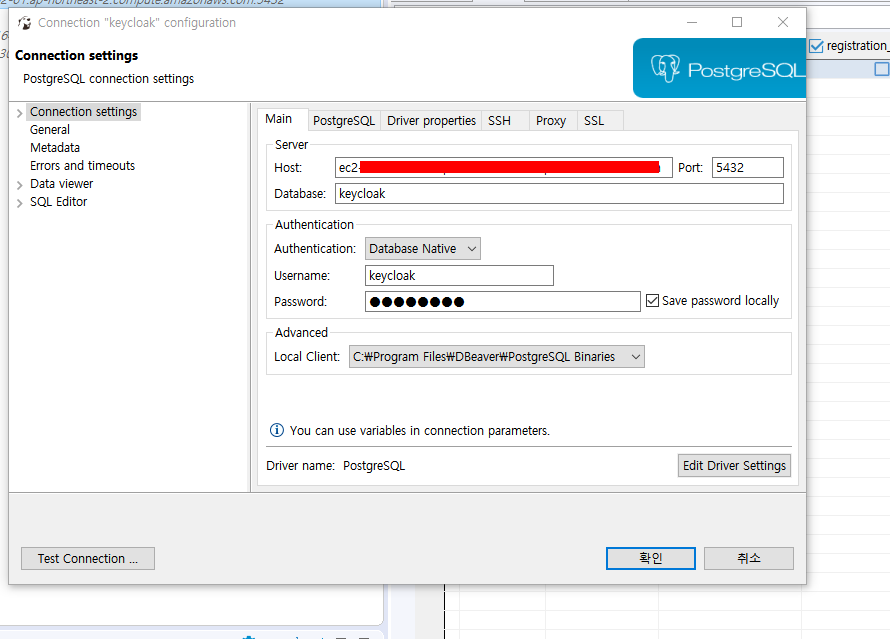Image resolution: width=890 pixels, height=639 pixels.
Task: Click the Test Connection button
Action: [x=88, y=558]
